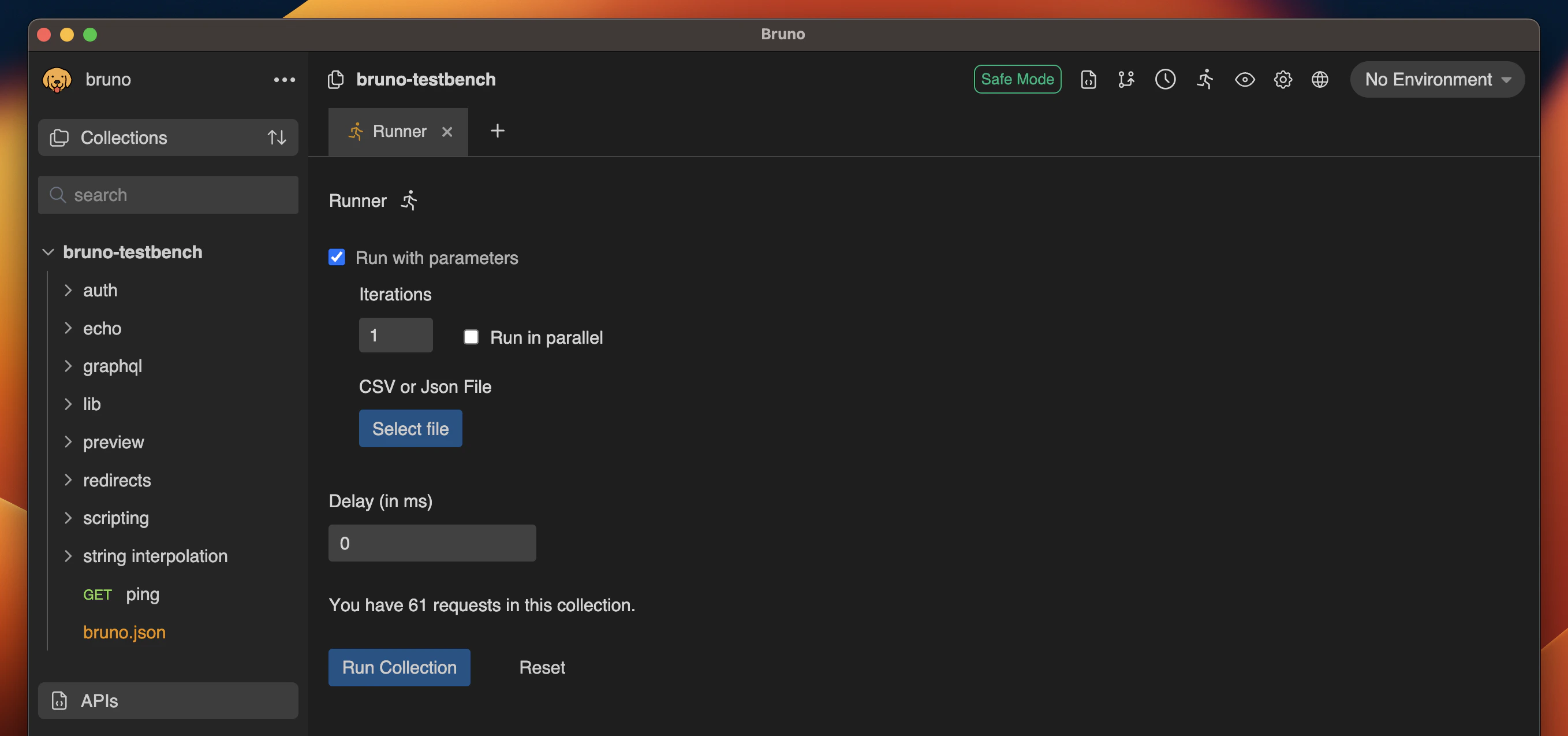Add a new tab with plus
Viewport: 1568px width, 736px height.
pos(497,131)
